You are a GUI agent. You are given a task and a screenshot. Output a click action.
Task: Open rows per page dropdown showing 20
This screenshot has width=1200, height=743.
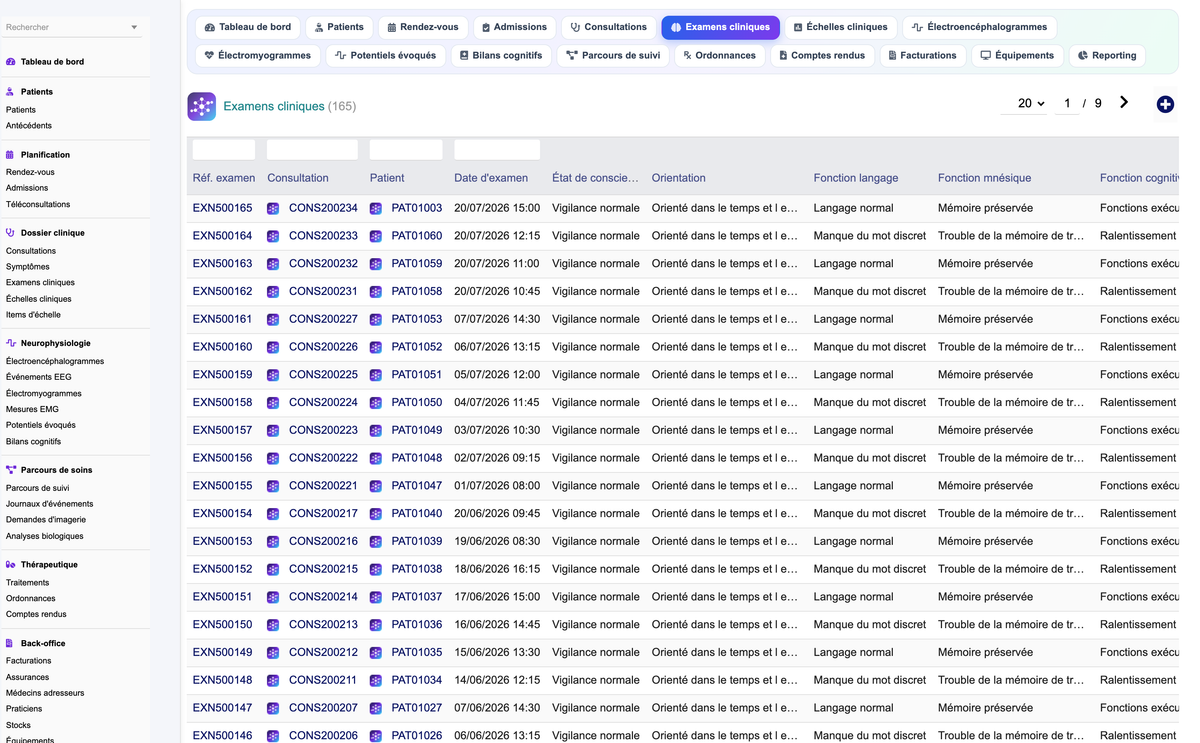[1030, 103]
